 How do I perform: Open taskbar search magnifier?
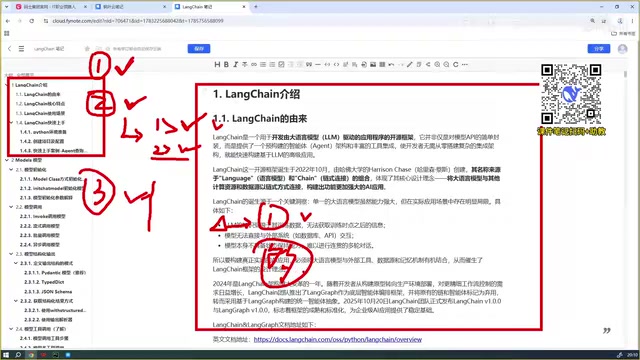coord(18,355)
